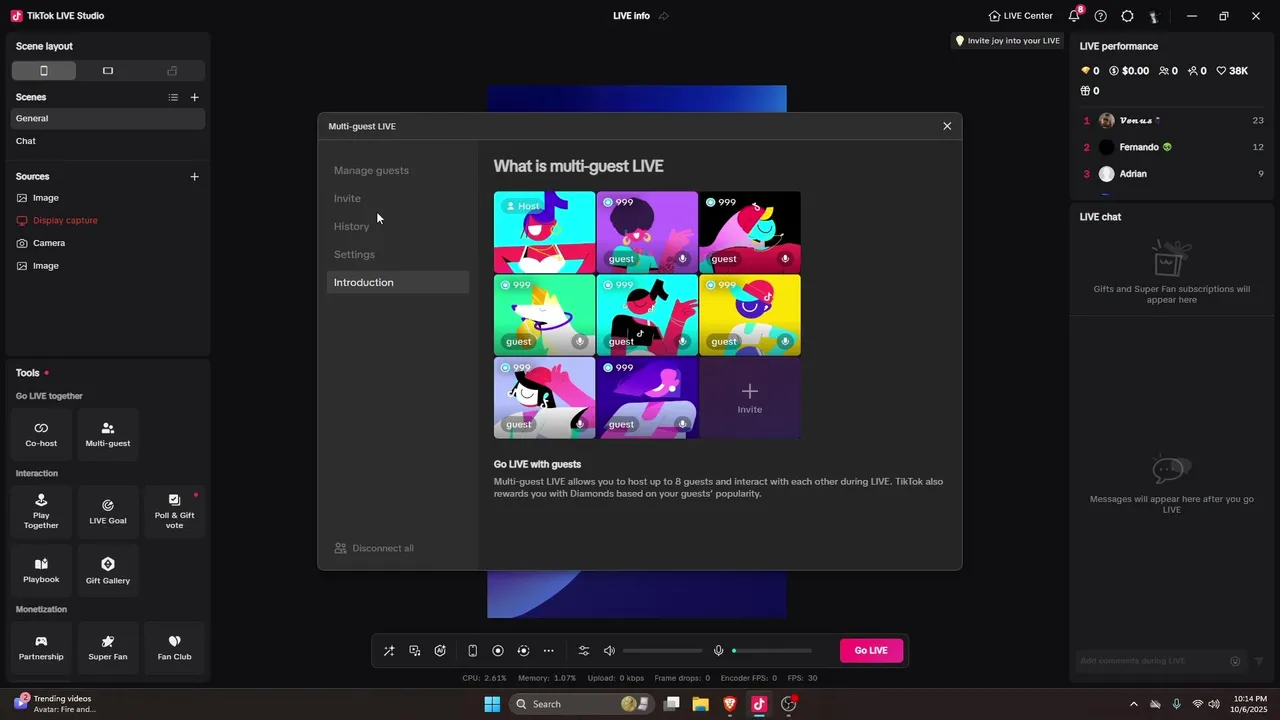1280x720 pixels.
Task: Open the profile avatar menu
Action: [x=1153, y=16]
